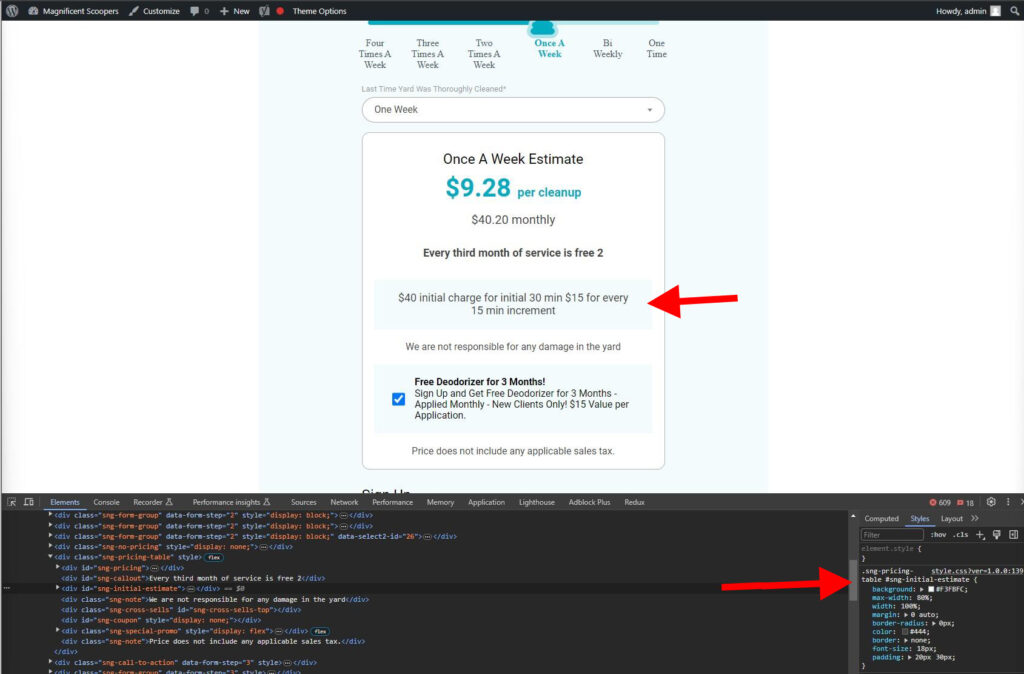The width and height of the screenshot is (1024, 674).
Task: Open DevTools settings gear
Action: pyautogui.click(x=991, y=502)
